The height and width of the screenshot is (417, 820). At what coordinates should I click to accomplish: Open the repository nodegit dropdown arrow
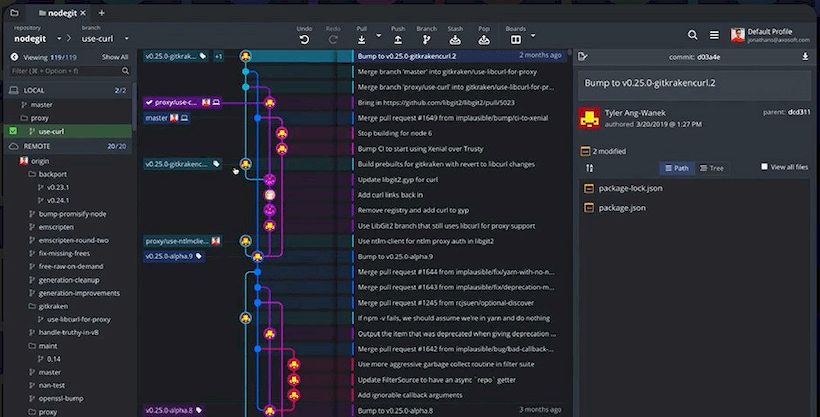[x=59, y=39]
